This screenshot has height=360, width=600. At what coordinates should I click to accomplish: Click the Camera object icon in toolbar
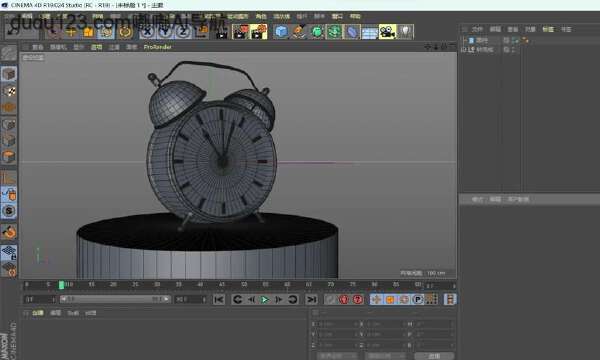(387, 32)
